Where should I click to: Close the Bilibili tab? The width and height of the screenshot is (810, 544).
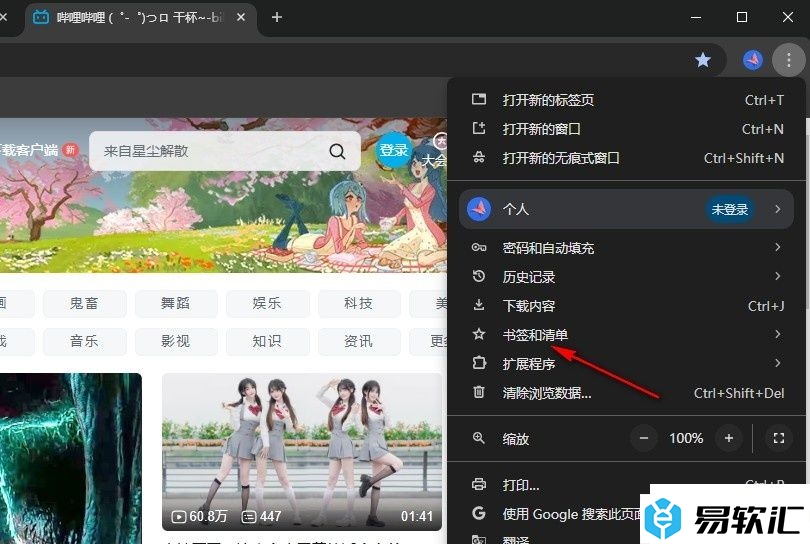(x=241, y=17)
